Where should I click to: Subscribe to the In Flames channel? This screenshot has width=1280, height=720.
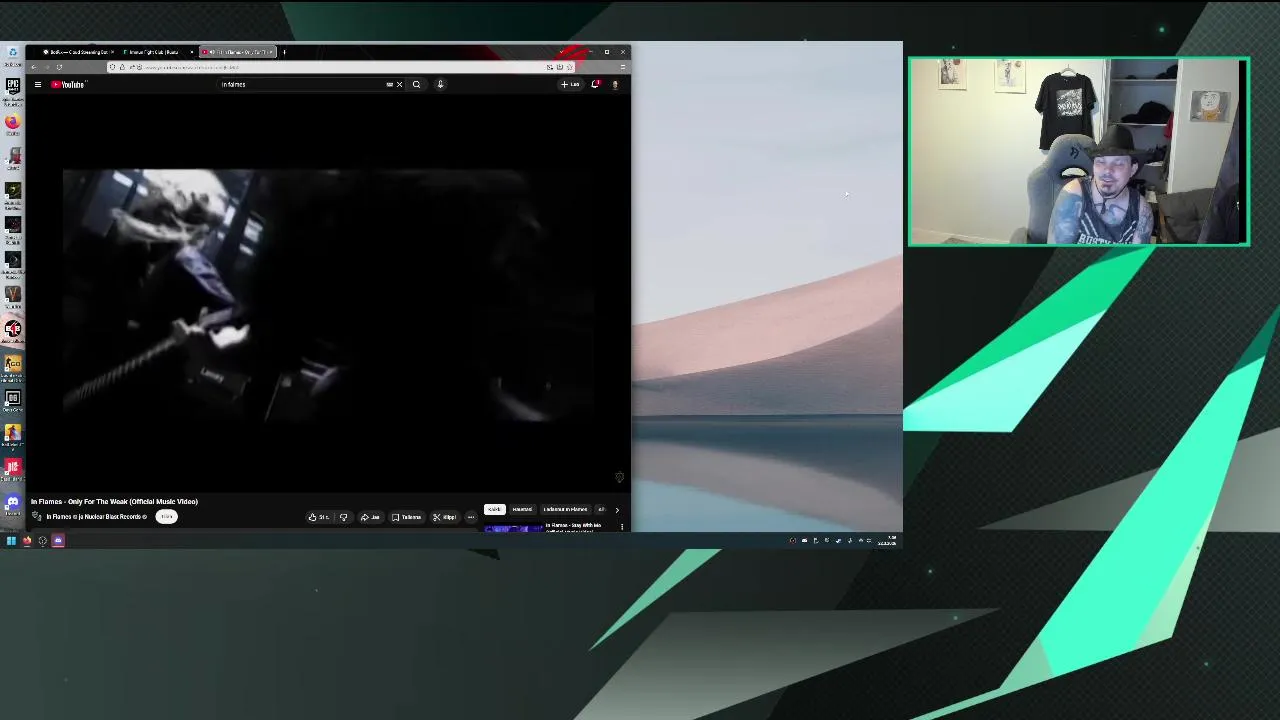coord(167,517)
